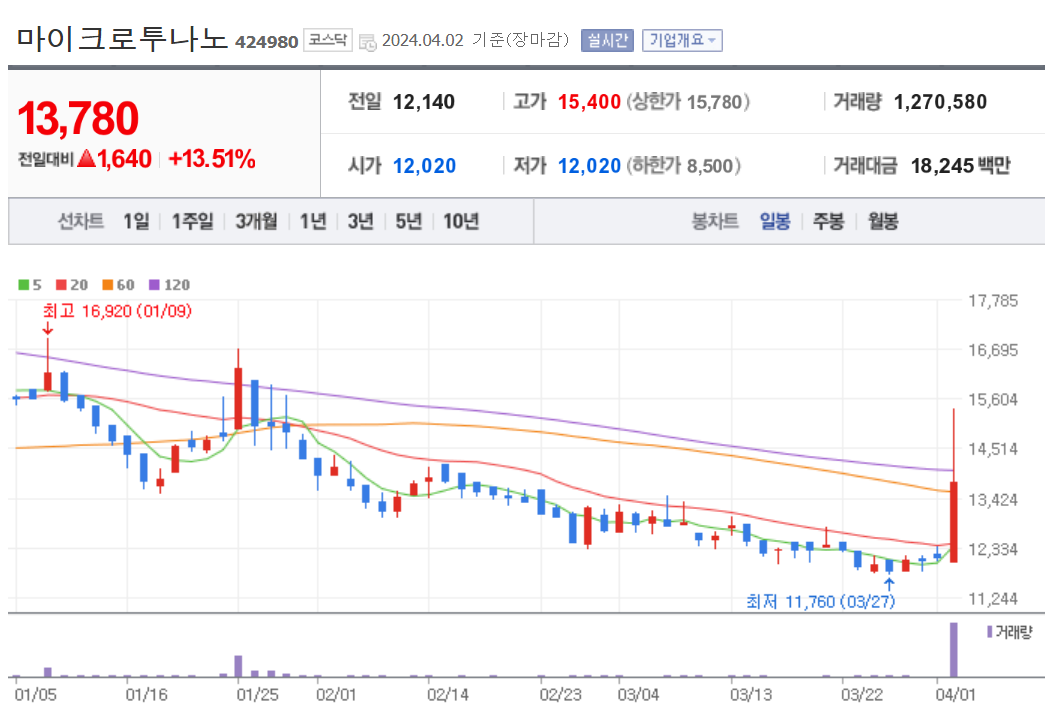Select the 1주일 line chart tab
This screenshot has width=1045, height=719.
pos(193,221)
